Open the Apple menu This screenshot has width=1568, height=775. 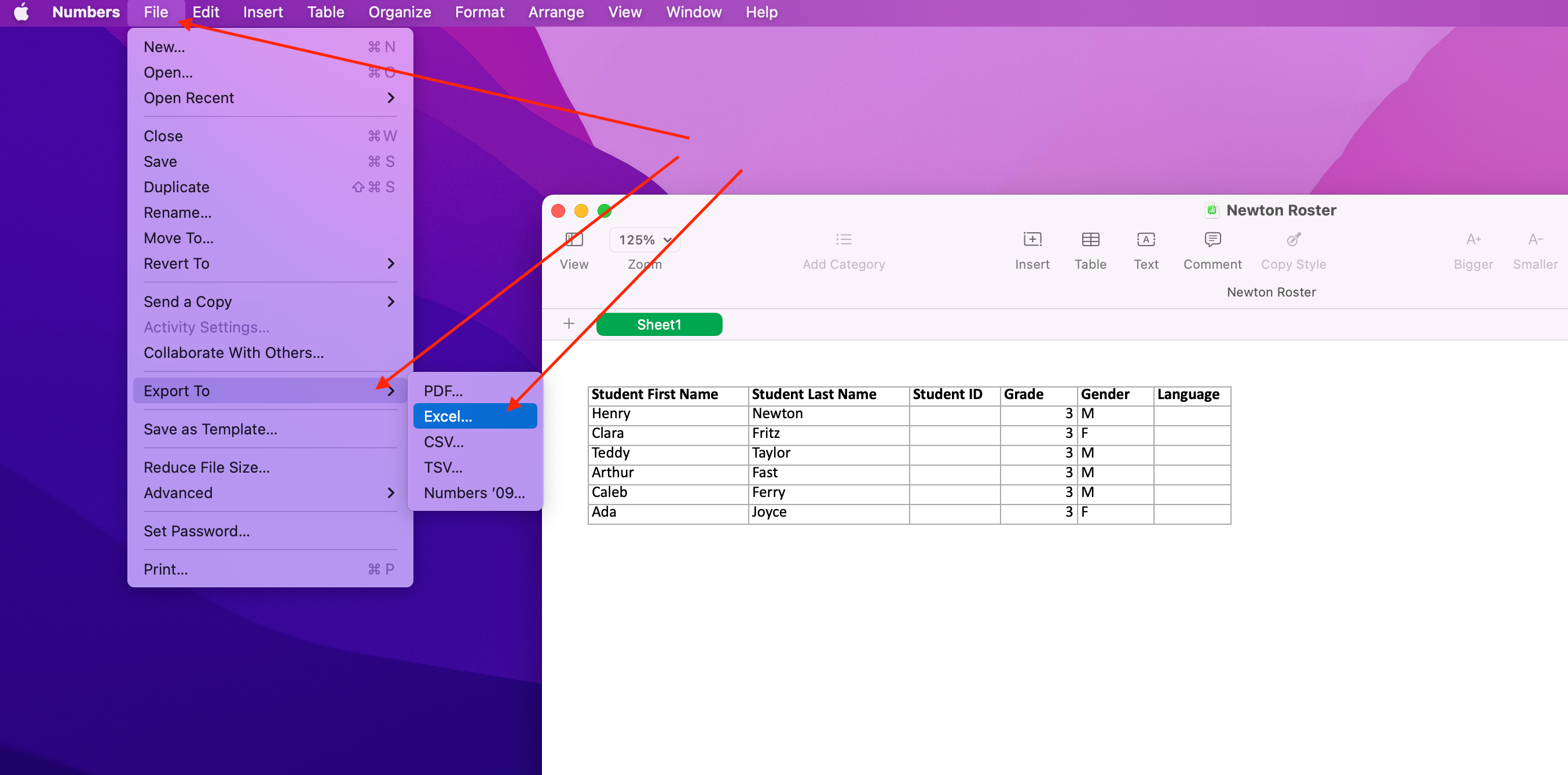click(21, 12)
